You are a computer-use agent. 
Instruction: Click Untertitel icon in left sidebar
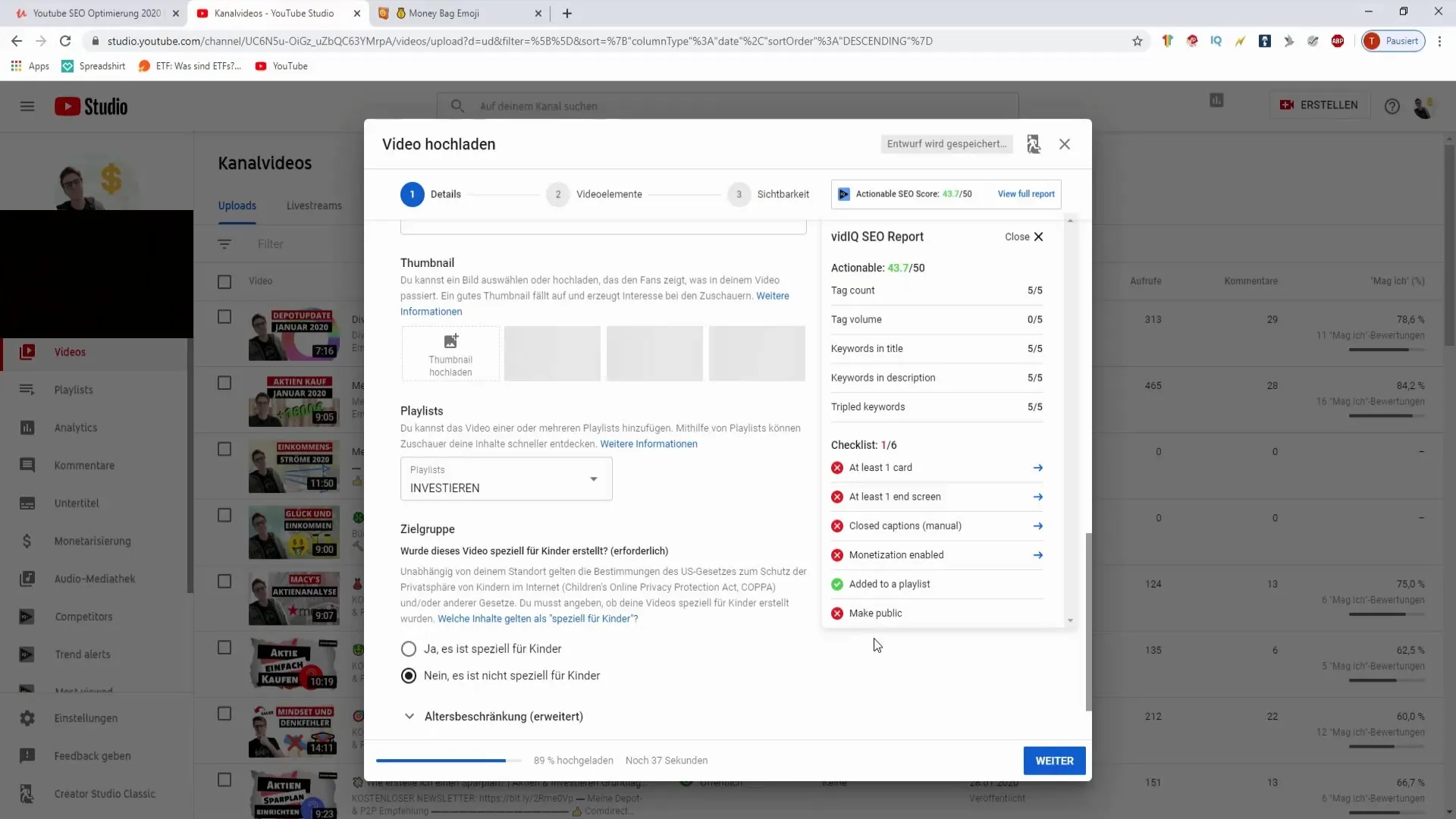(27, 504)
